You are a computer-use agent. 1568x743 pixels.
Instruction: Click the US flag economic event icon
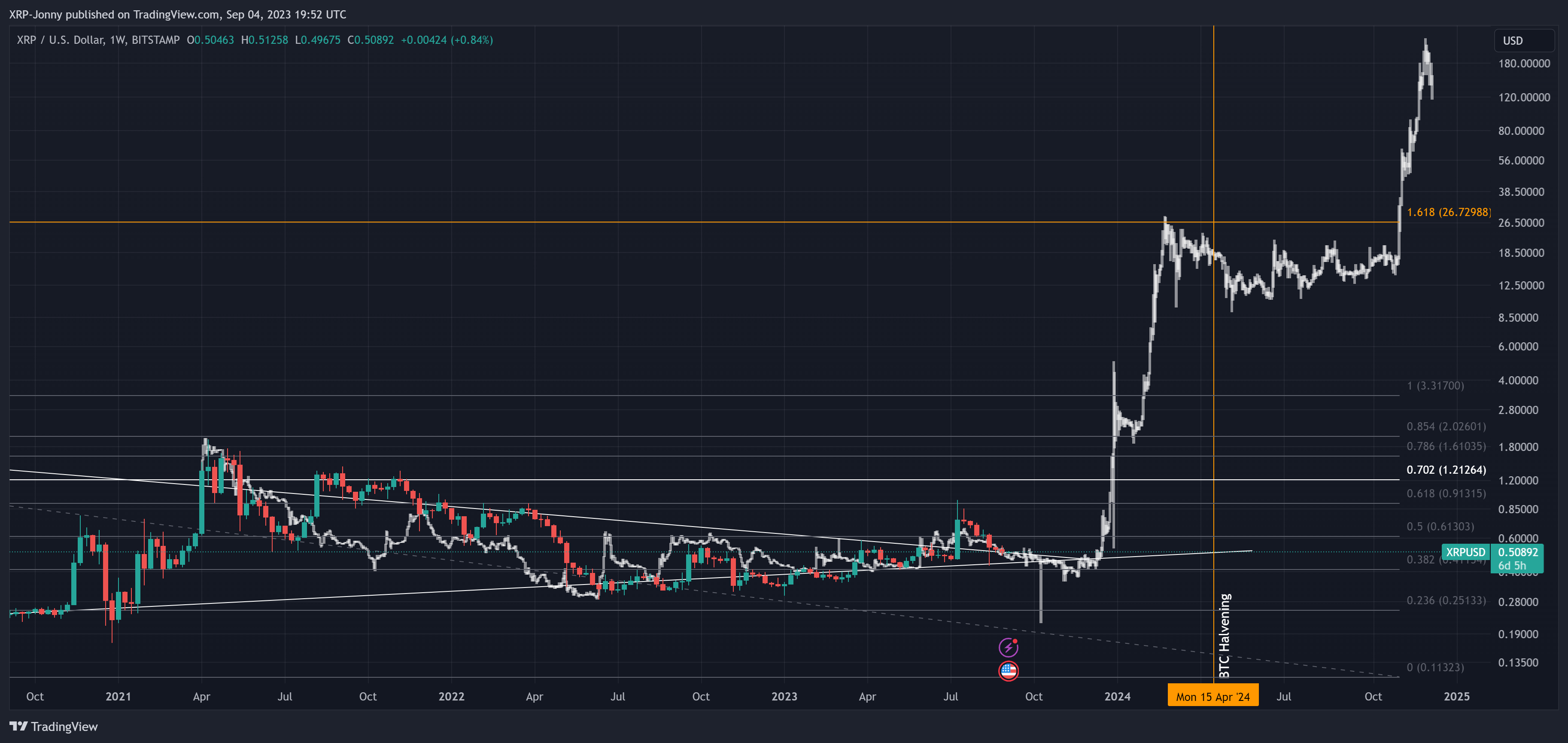pos(1008,670)
